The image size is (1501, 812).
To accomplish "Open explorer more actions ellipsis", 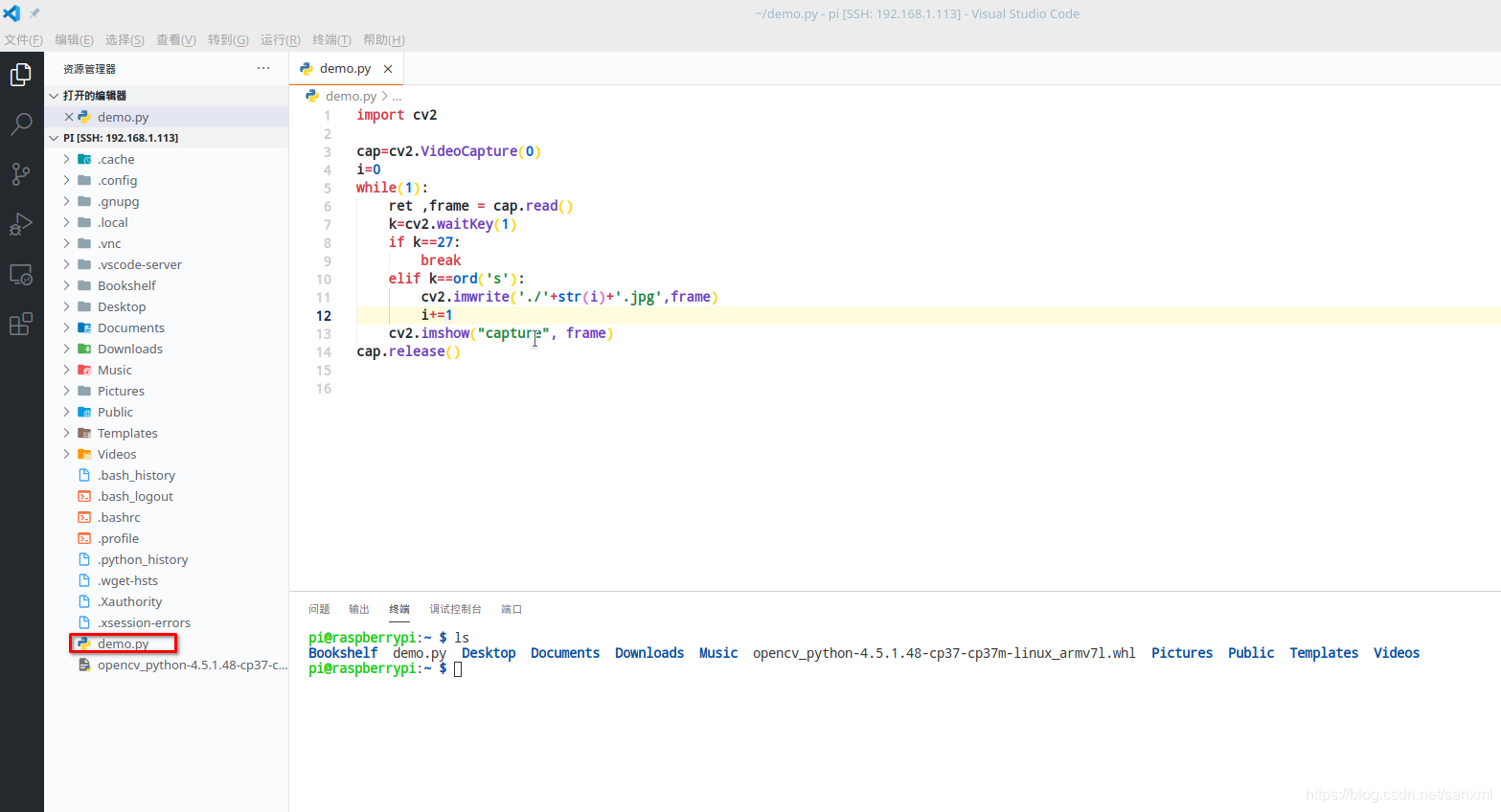I will tap(263, 68).
